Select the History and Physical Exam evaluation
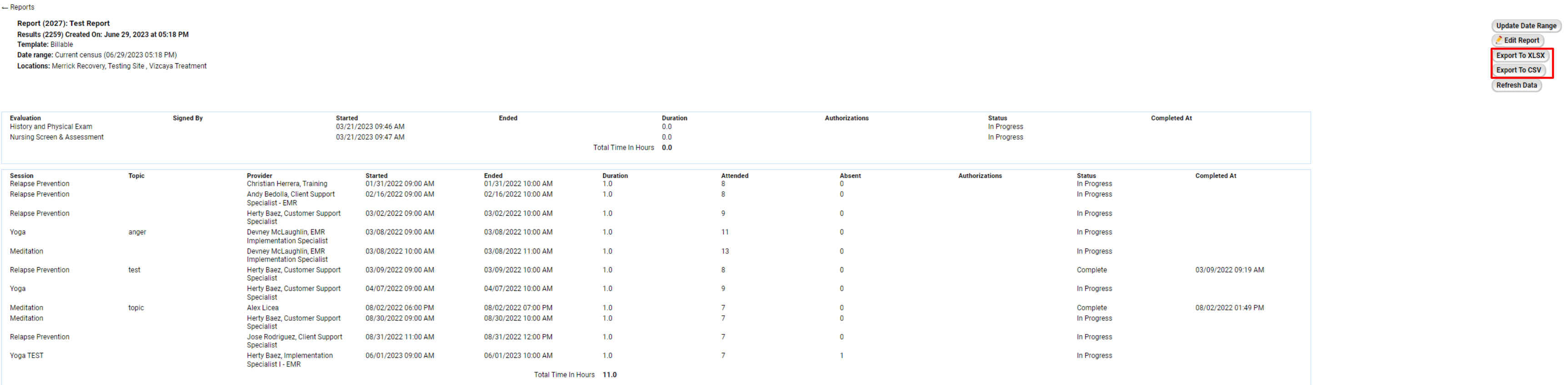The image size is (1568, 385). click(x=50, y=127)
